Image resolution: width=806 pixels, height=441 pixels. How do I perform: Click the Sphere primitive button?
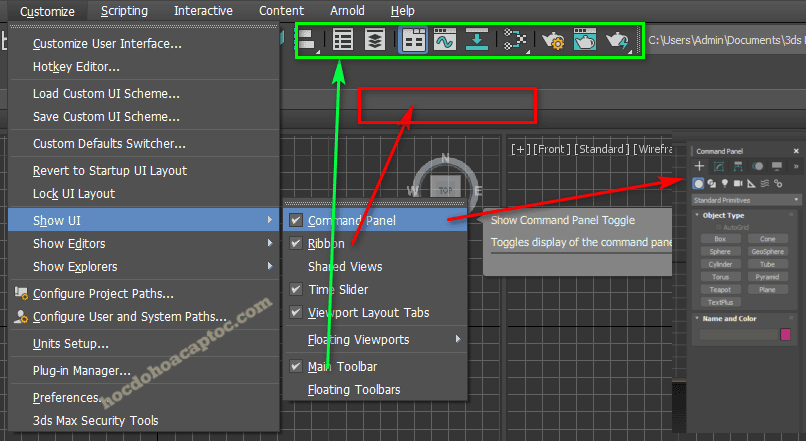[720, 251]
